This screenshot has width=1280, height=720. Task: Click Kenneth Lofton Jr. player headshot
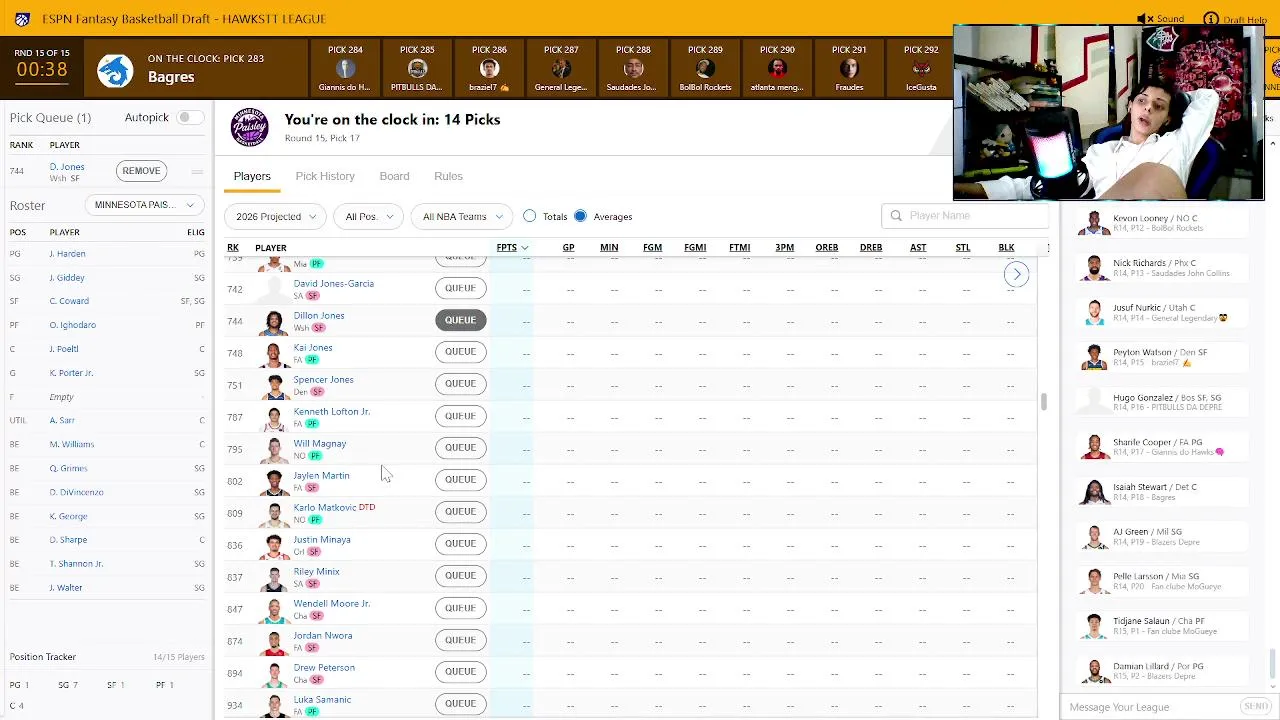click(x=274, y=418)
